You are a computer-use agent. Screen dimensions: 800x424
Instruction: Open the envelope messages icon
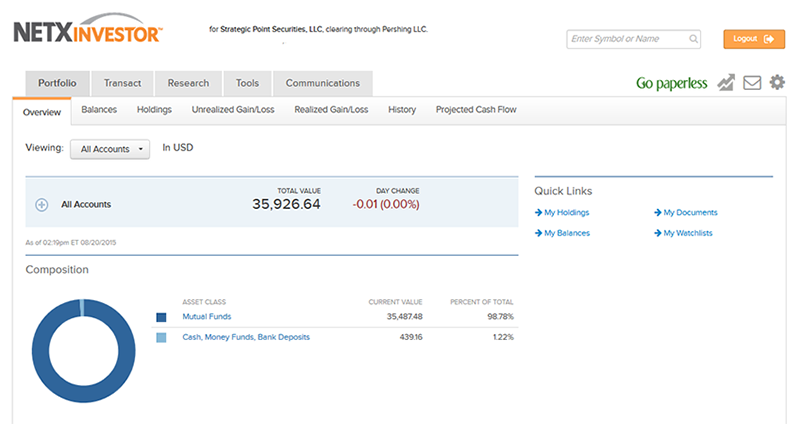click(x=752, y=83)
